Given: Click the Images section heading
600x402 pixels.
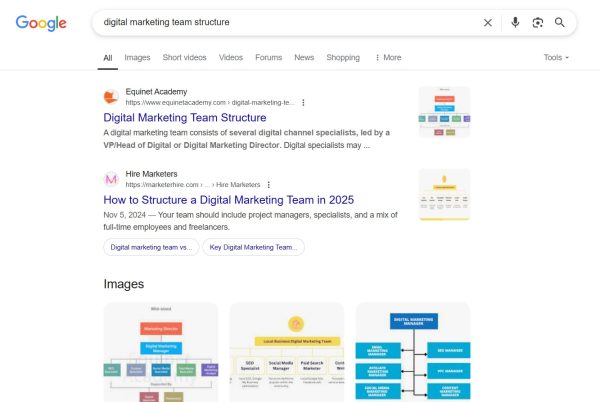Looking at the screenshot, I should [124, 284].
